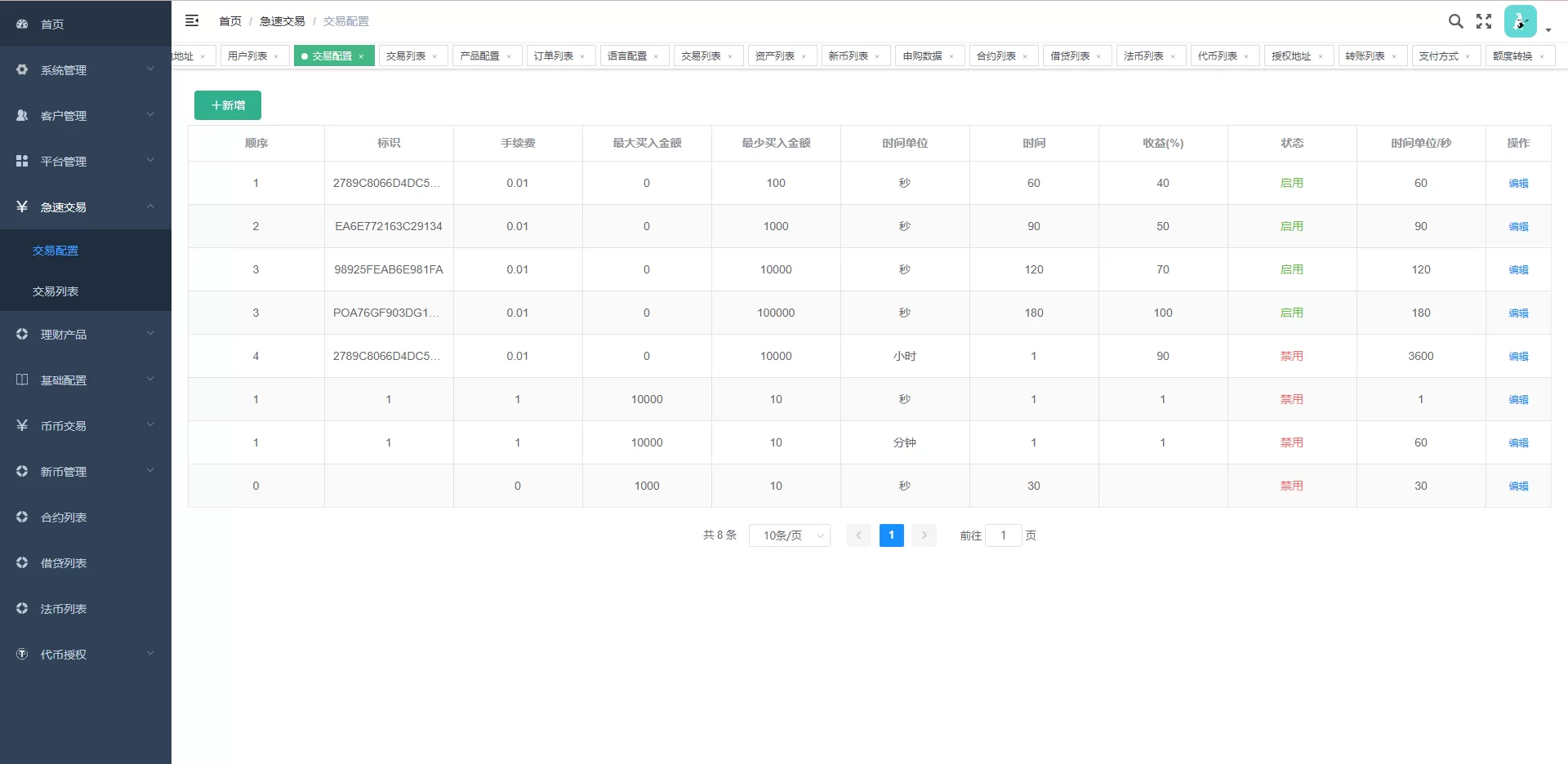The width and height of the screenshot is (1568, 764).
Task: Close the 用户列表 tab
Action: click(x=276, y=56)
